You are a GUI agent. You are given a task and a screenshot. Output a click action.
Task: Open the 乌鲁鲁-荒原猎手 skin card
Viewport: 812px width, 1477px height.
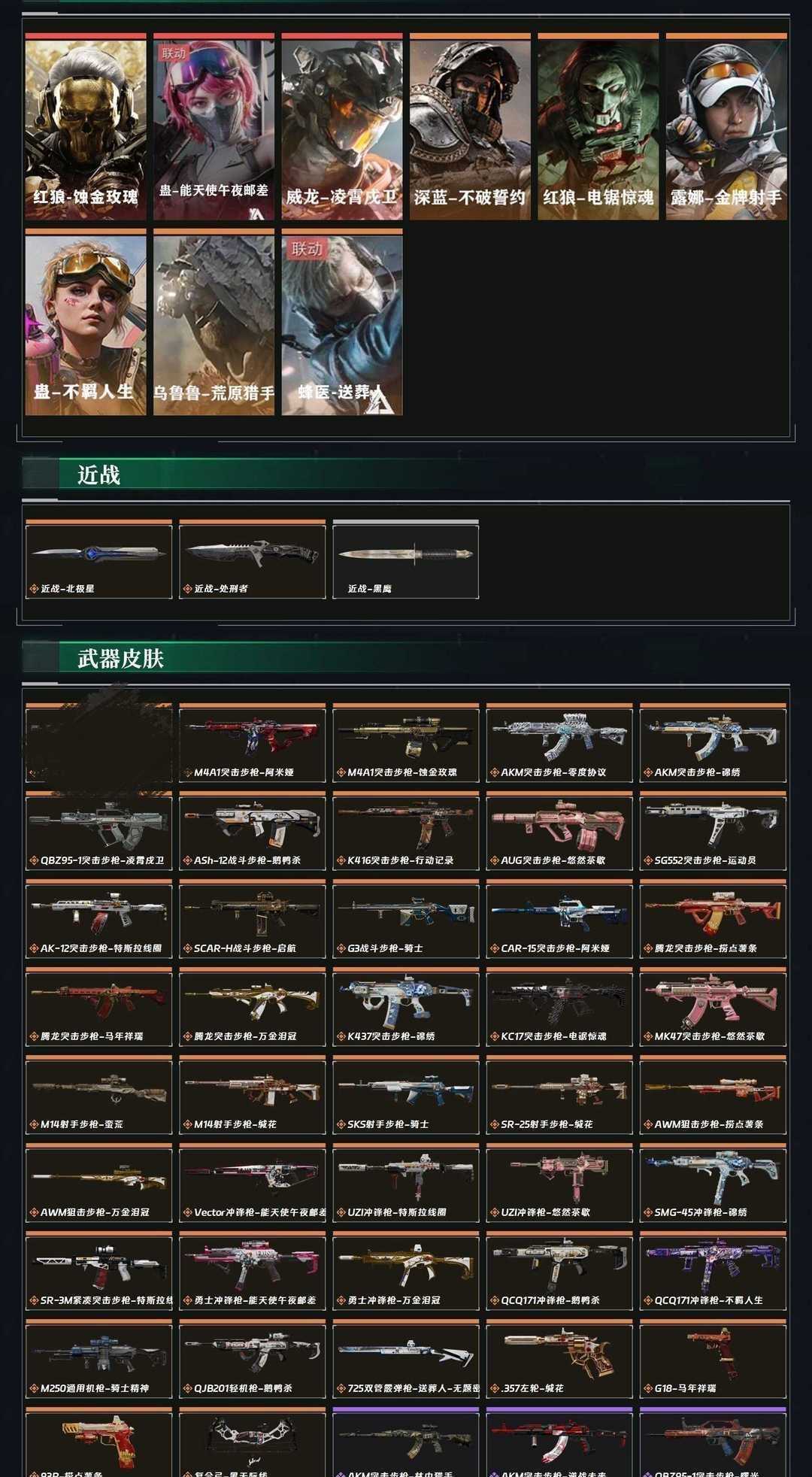click(x=214, y=323)
